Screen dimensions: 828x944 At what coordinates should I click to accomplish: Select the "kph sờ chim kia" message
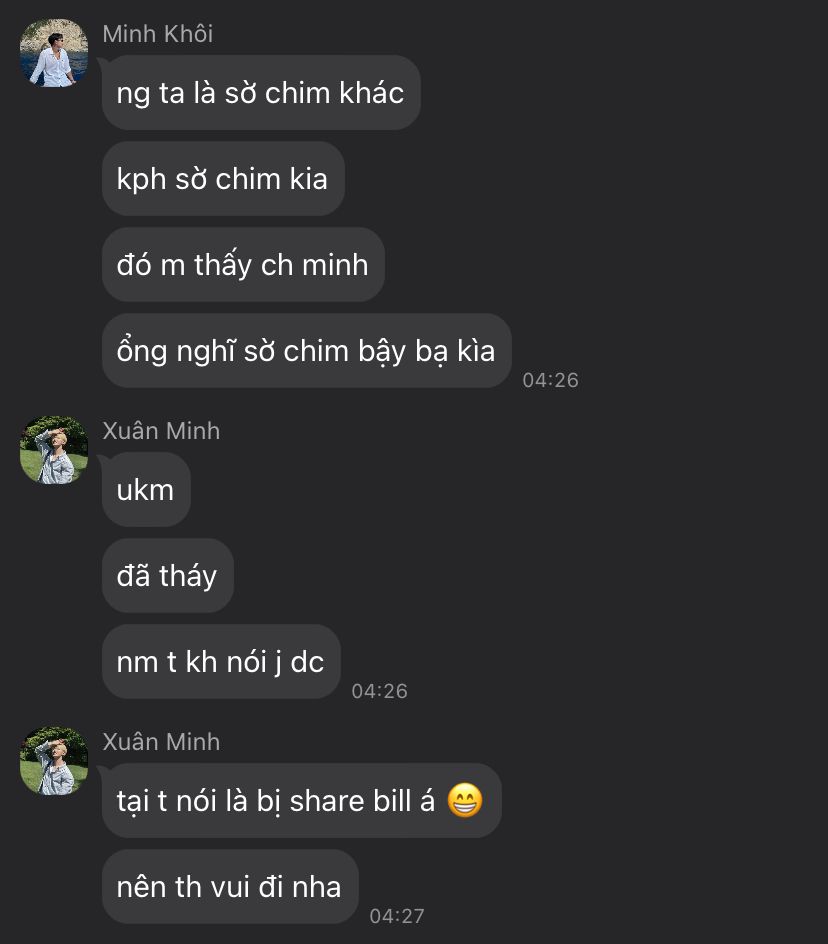click(x=223, y=179)
